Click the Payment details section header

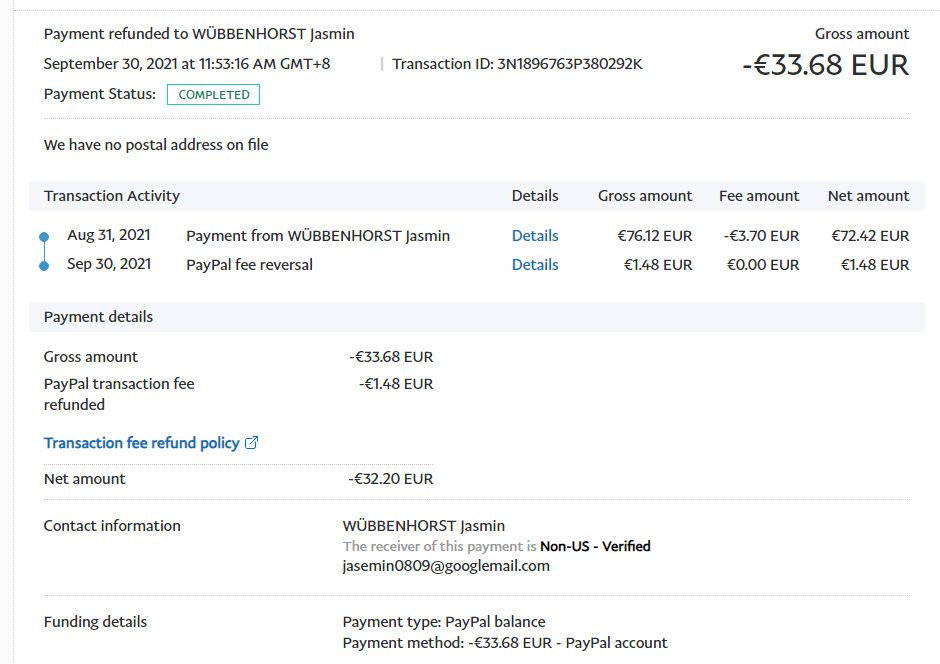(x=98, y=317)
